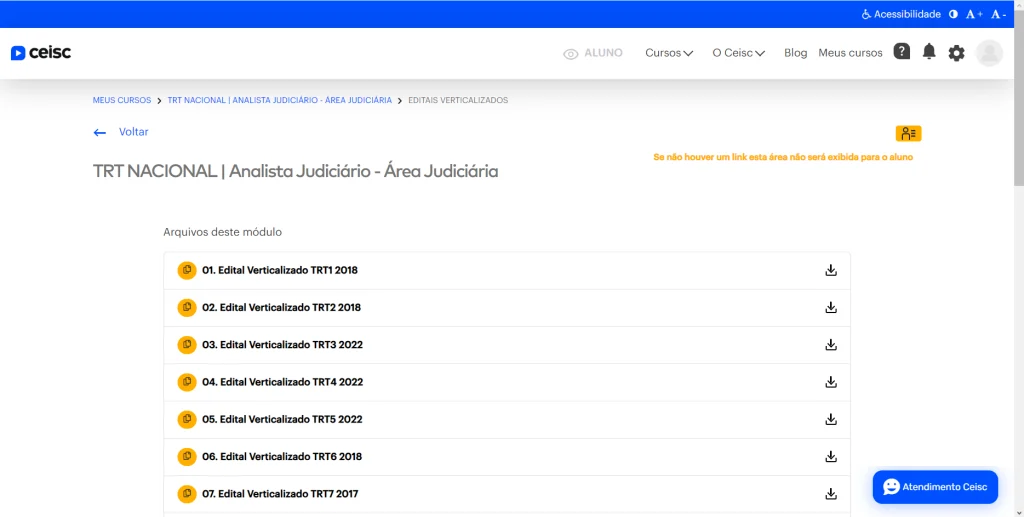Open settings gear icon
Screen dimensions: 1024x517
(956, 53)
